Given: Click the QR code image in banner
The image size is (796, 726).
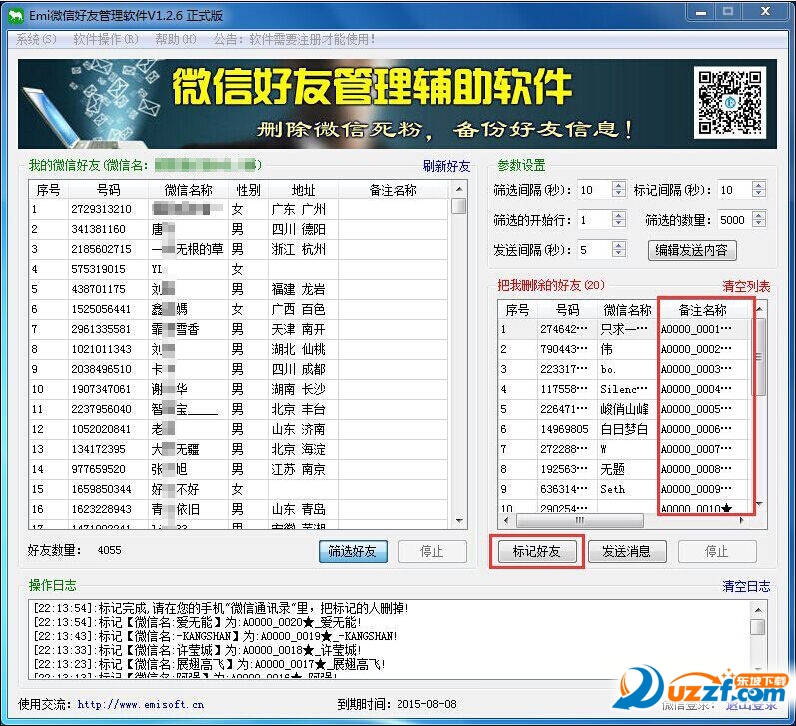Looking at the screenshot, I should [729, 103].
